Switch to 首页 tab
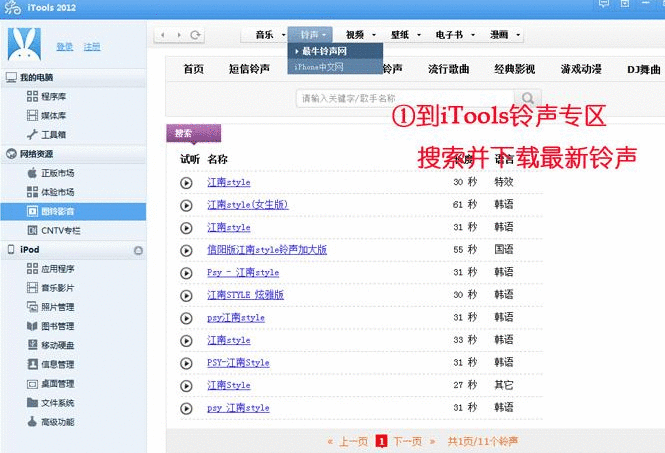This screenshot has height=453, width=665. click(x=193, y=69)
